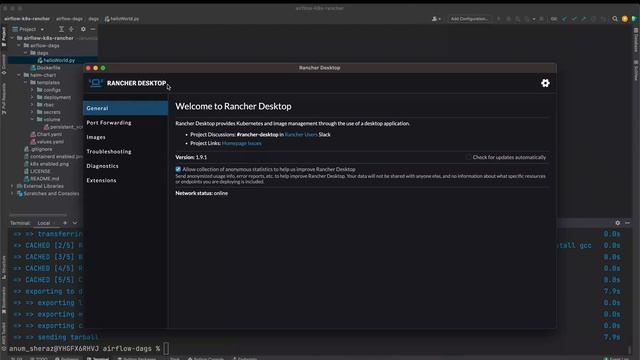
Task: Select values.yaml in project tree
Action: click(x=47, y=142)
